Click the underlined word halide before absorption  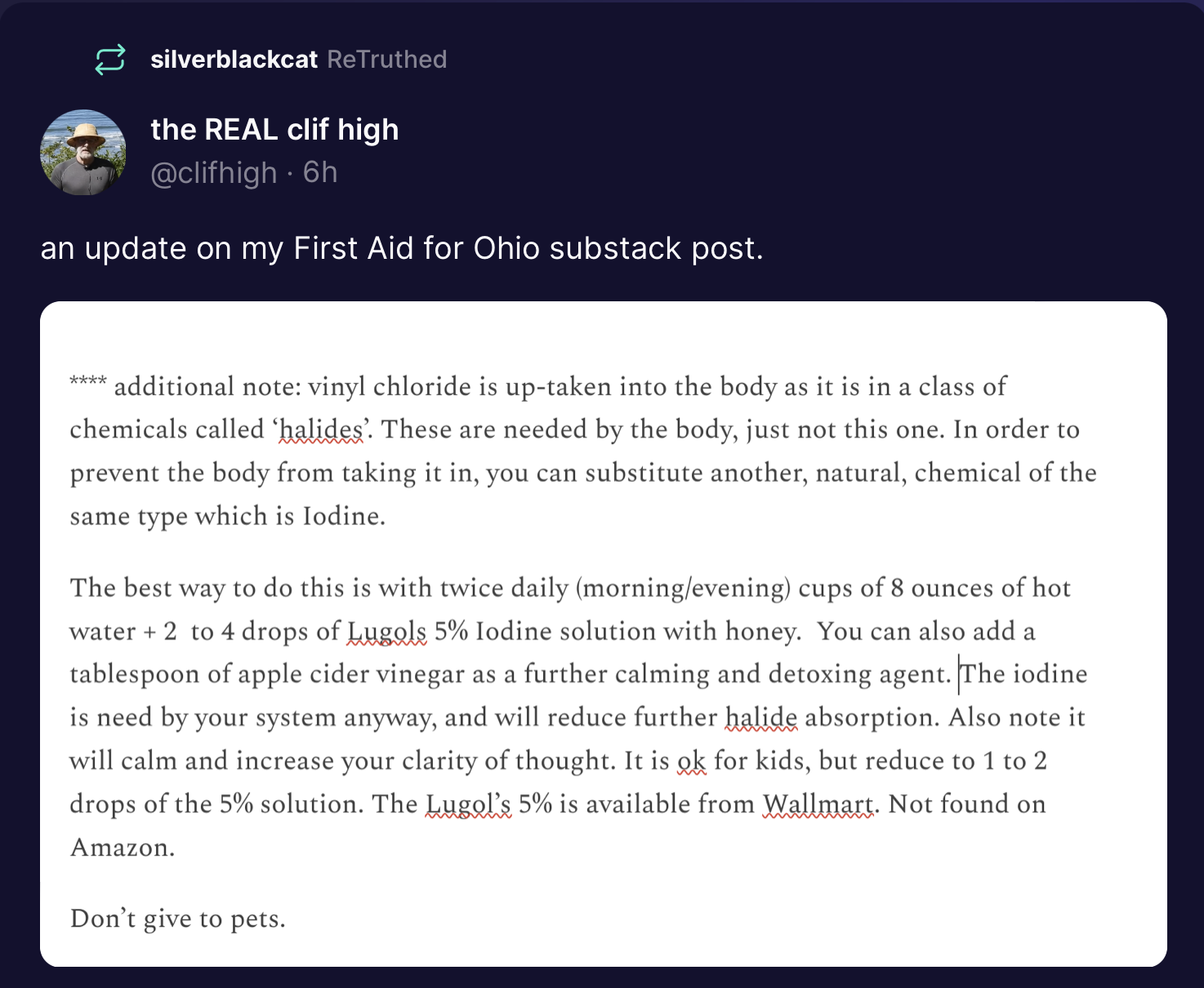click(x=761, y=718)
